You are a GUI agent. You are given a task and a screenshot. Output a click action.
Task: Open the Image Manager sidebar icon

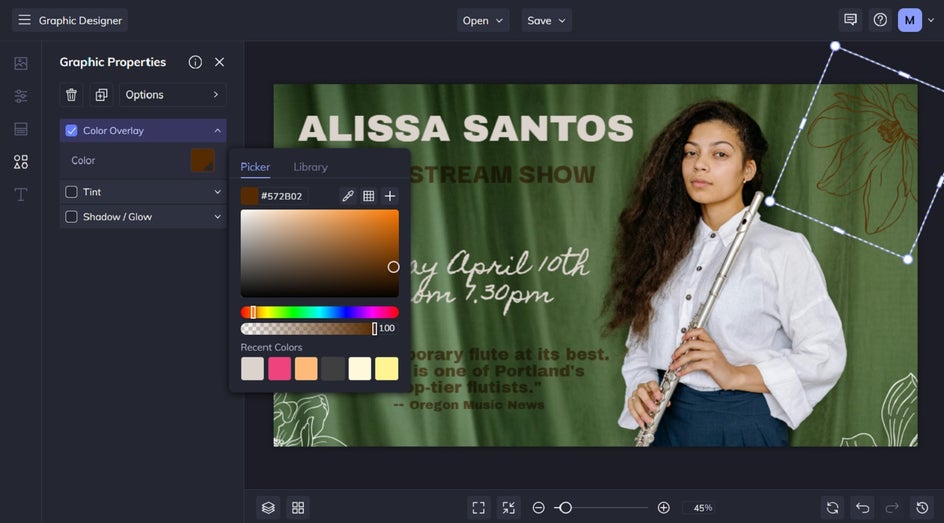point(21,63)
